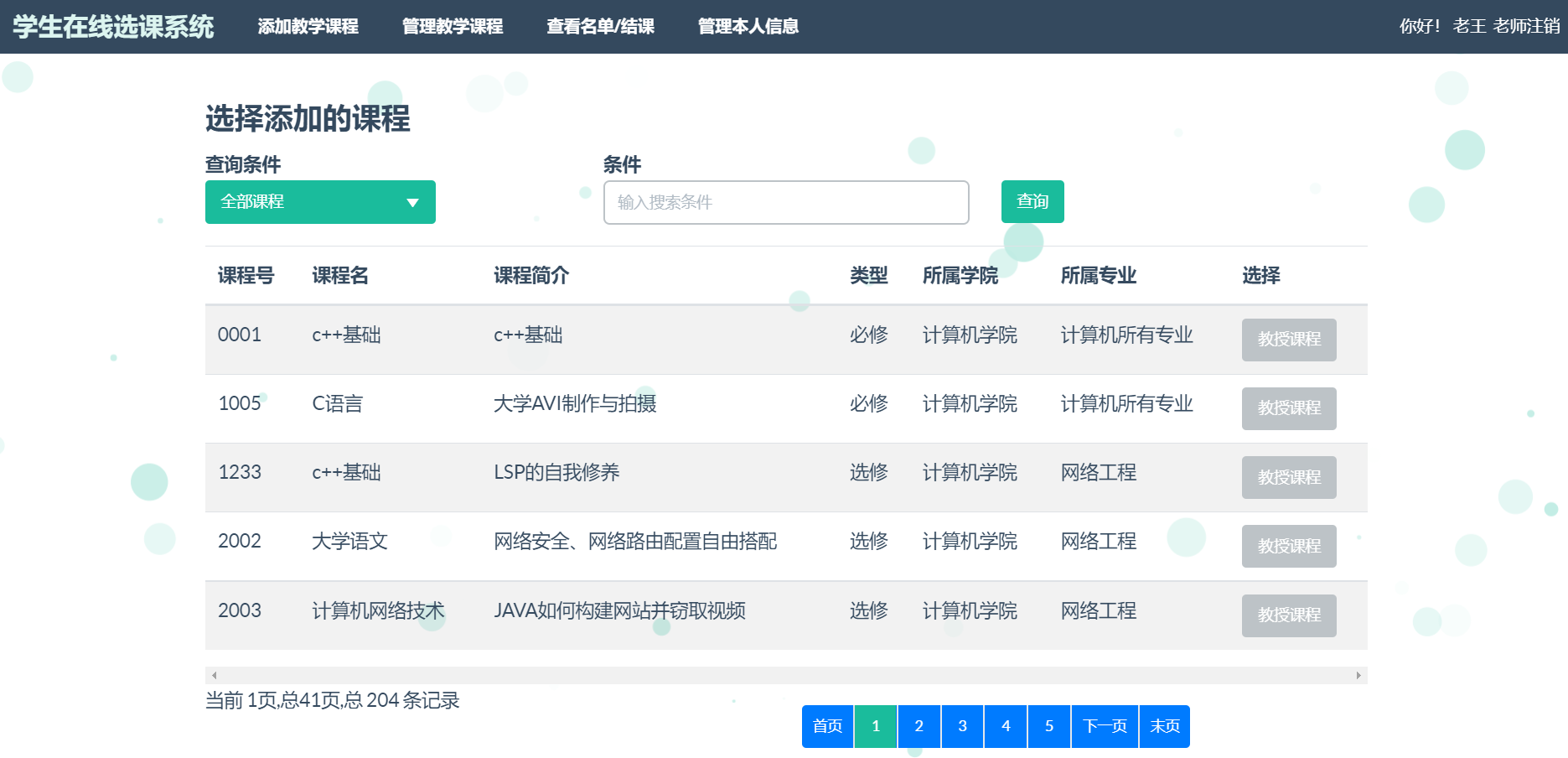Jump to 末页 last page
Viewport: 1568px width, 758px height.
coord(1164,726)
